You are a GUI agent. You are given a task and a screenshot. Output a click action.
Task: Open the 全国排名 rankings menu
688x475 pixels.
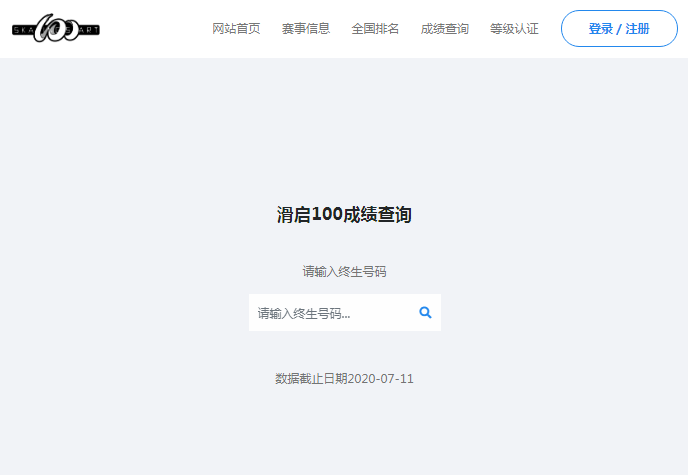(x=375, y=29)
